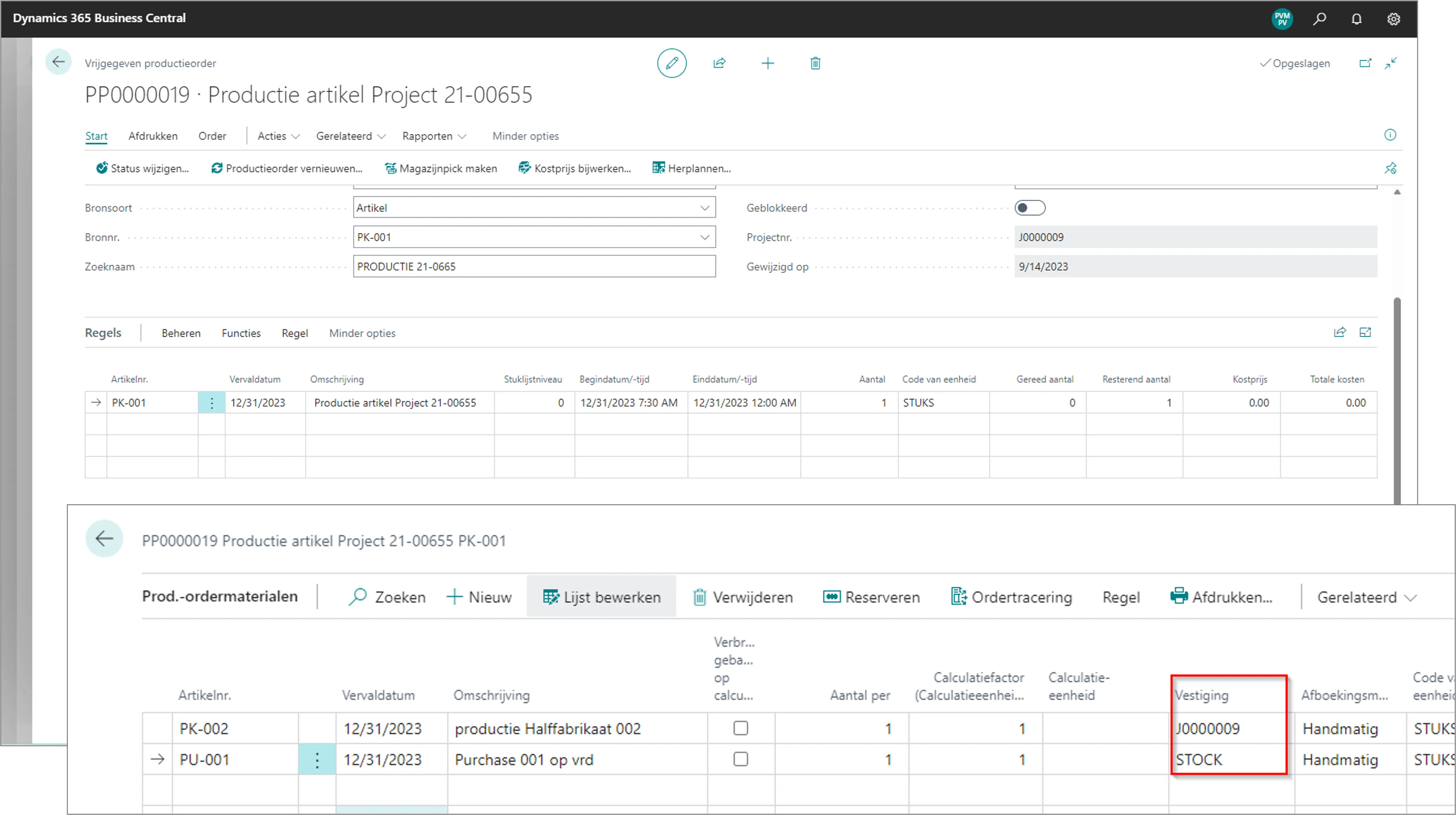
Task: Open the Bronnr. dropdown arrow
Action: tap(704, 237)
